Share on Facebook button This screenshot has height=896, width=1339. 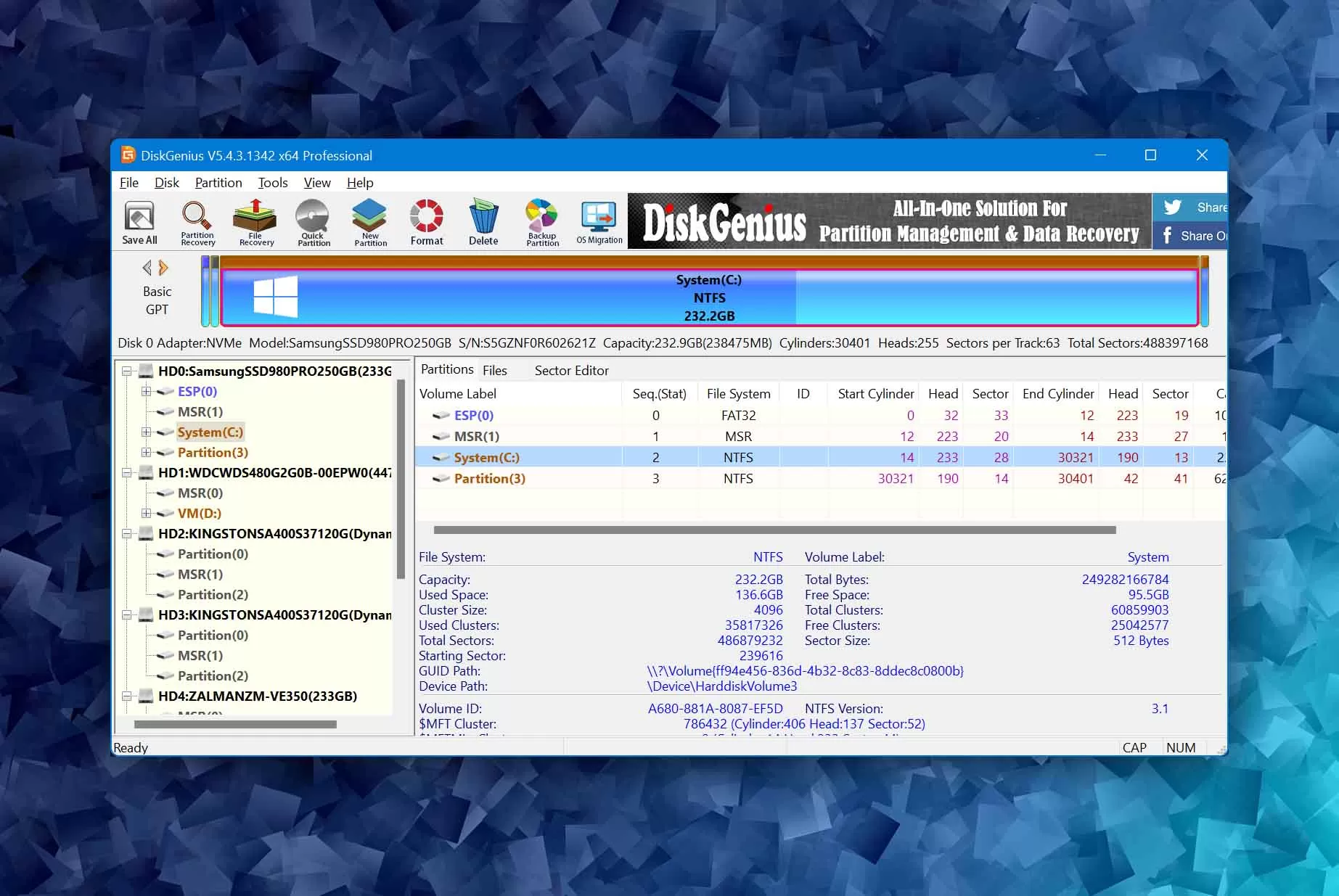click(1189, 236)
